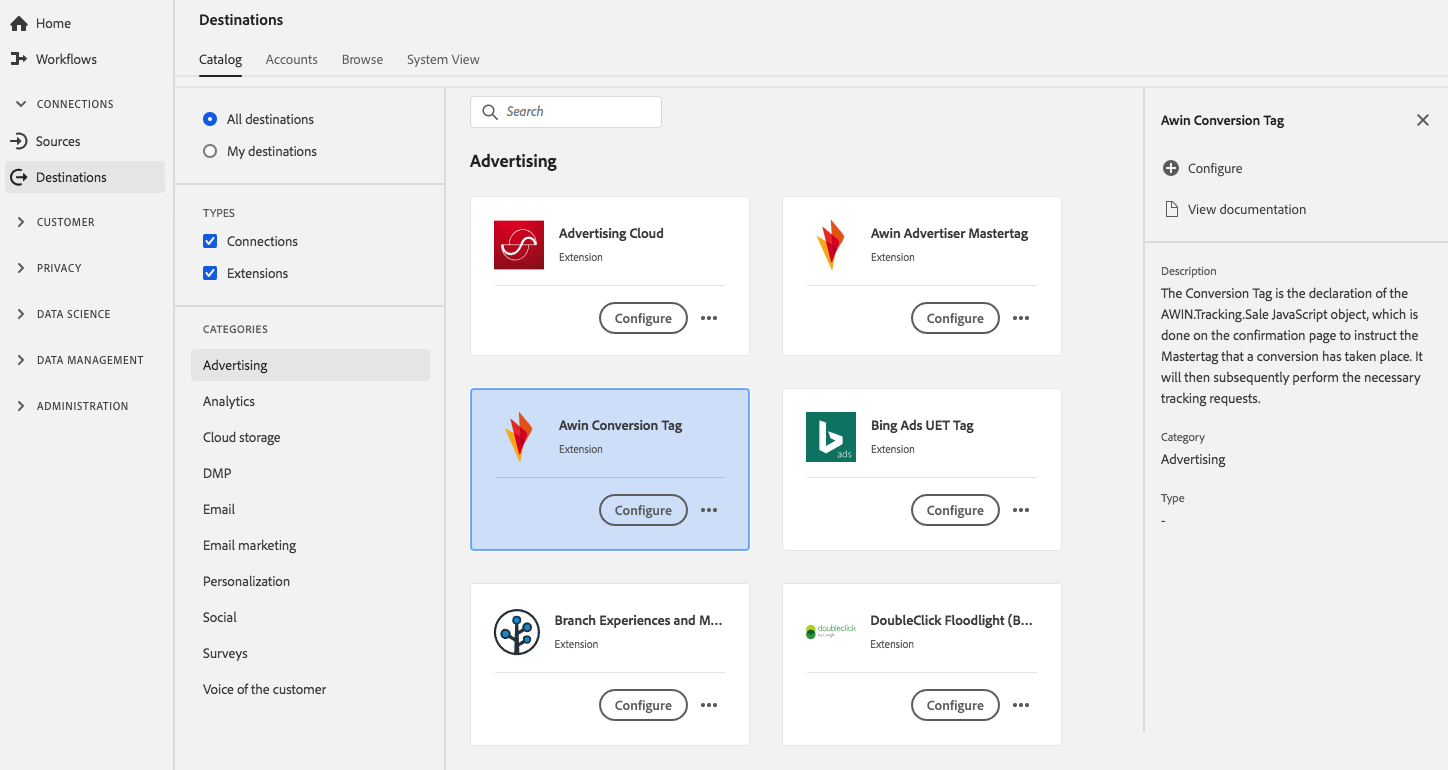Open more options for Branch Experiences

click(709, 705)
